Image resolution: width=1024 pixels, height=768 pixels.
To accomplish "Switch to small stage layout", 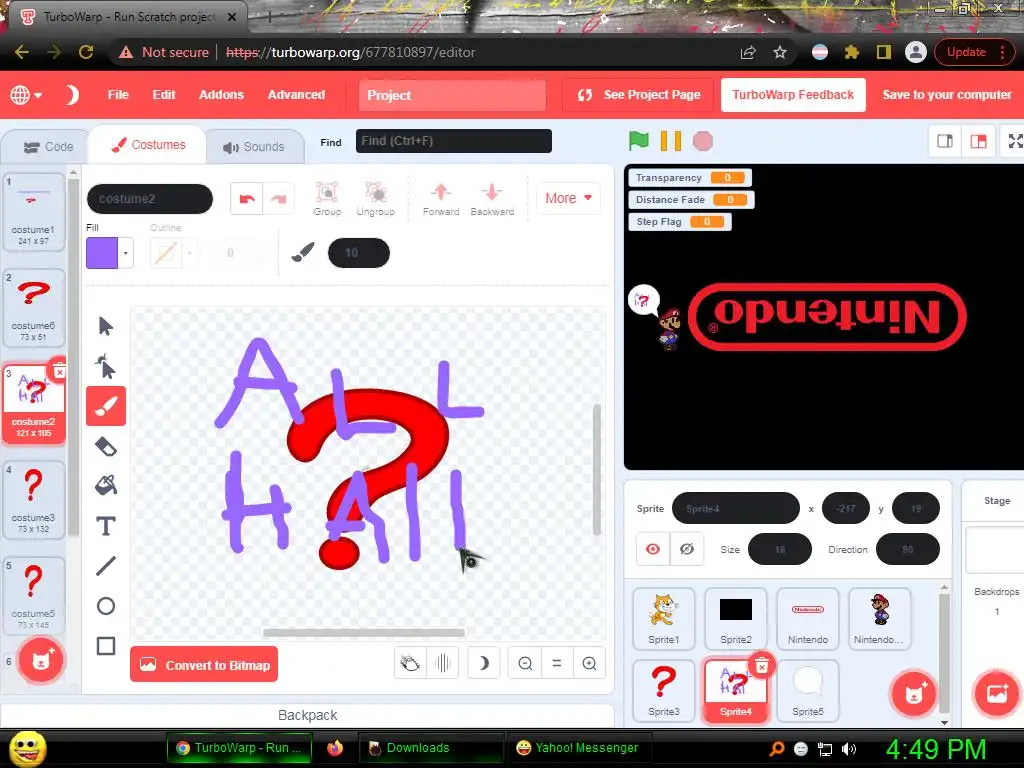I will 944,141.
